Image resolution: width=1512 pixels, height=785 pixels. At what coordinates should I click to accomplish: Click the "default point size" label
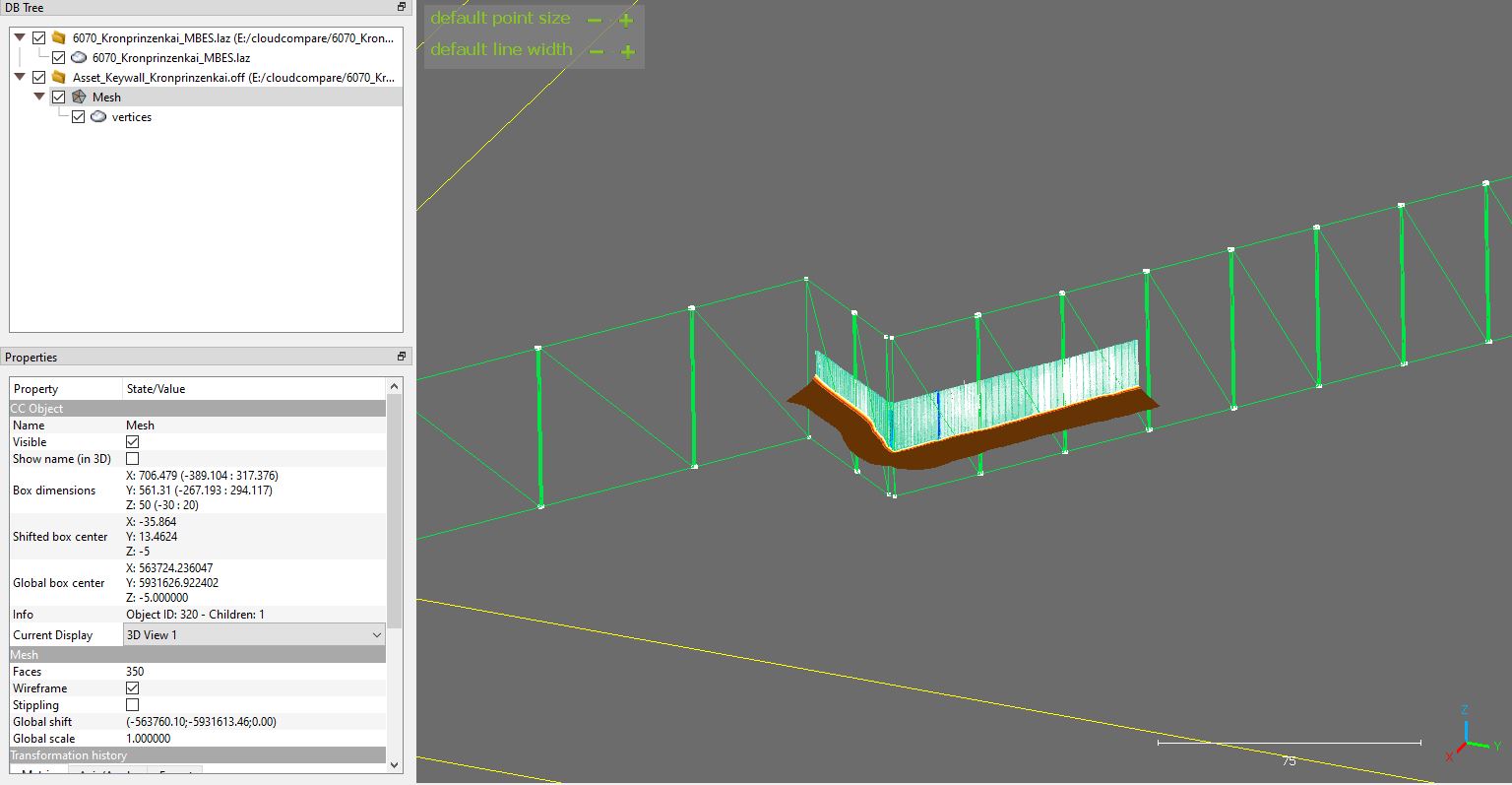pos(500,18)
